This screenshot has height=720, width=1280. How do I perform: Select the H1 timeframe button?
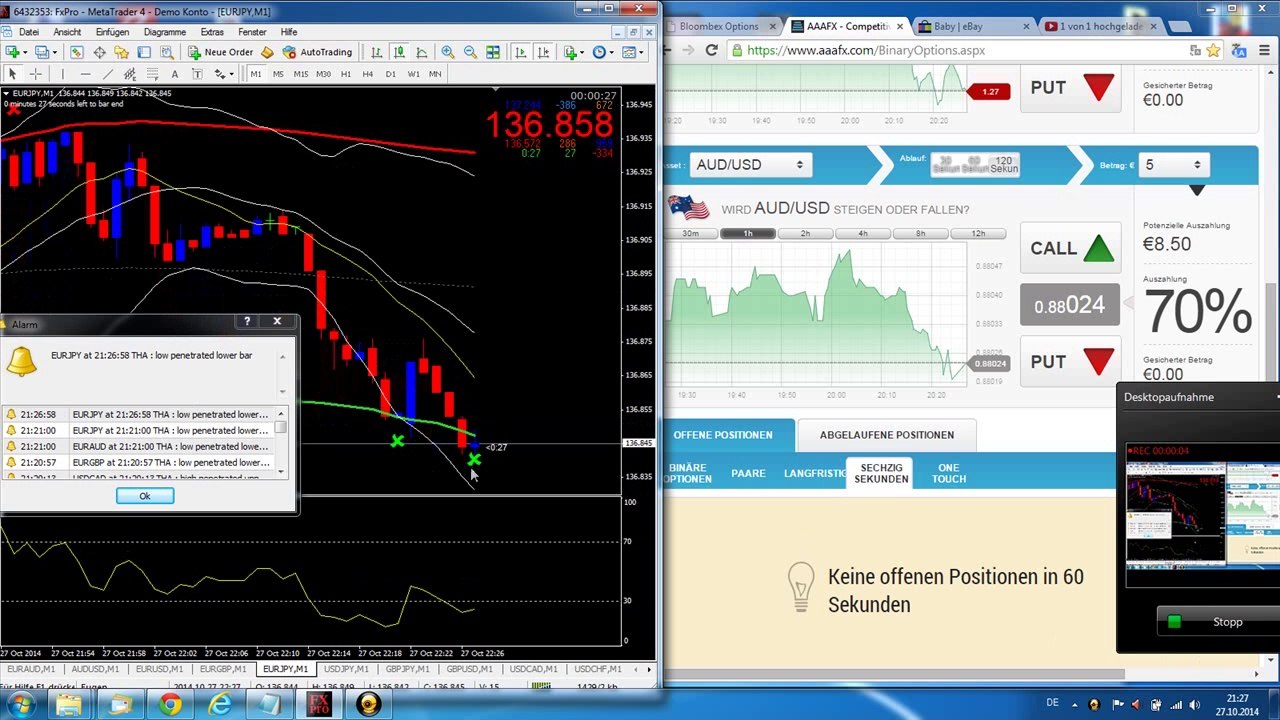[346, 74]
